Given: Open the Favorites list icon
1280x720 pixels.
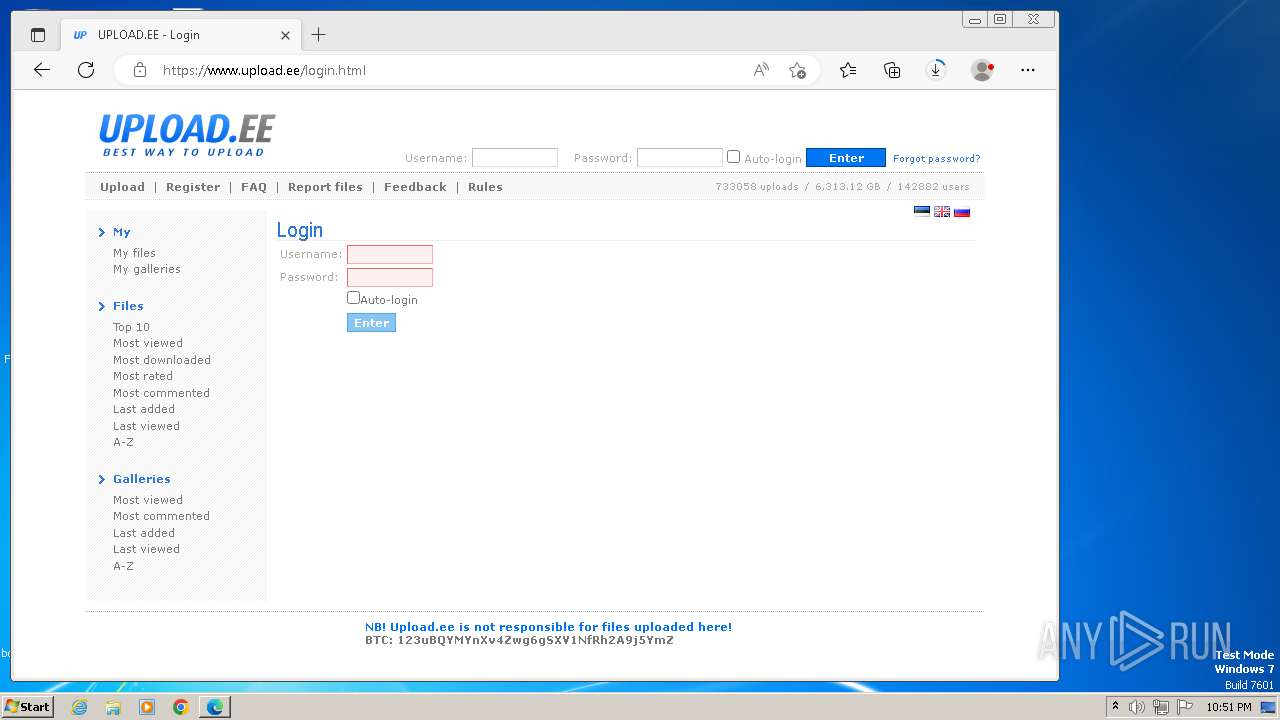Looking at the screenshot, I should (x=848, y=70).
